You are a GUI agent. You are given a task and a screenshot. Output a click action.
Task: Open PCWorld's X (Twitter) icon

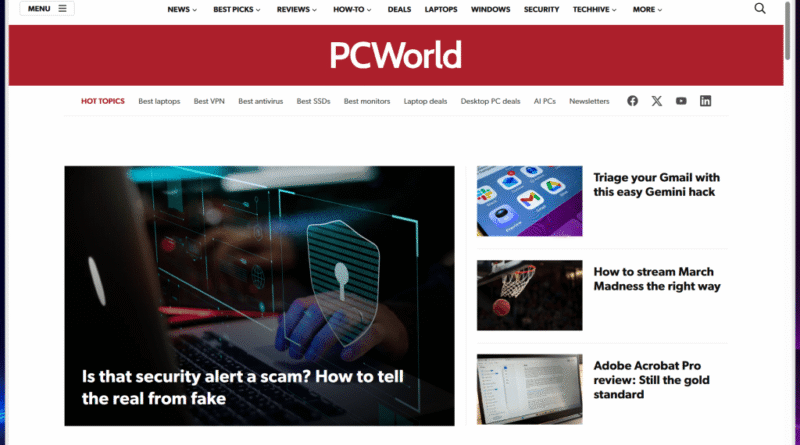(x=657, y=101)
